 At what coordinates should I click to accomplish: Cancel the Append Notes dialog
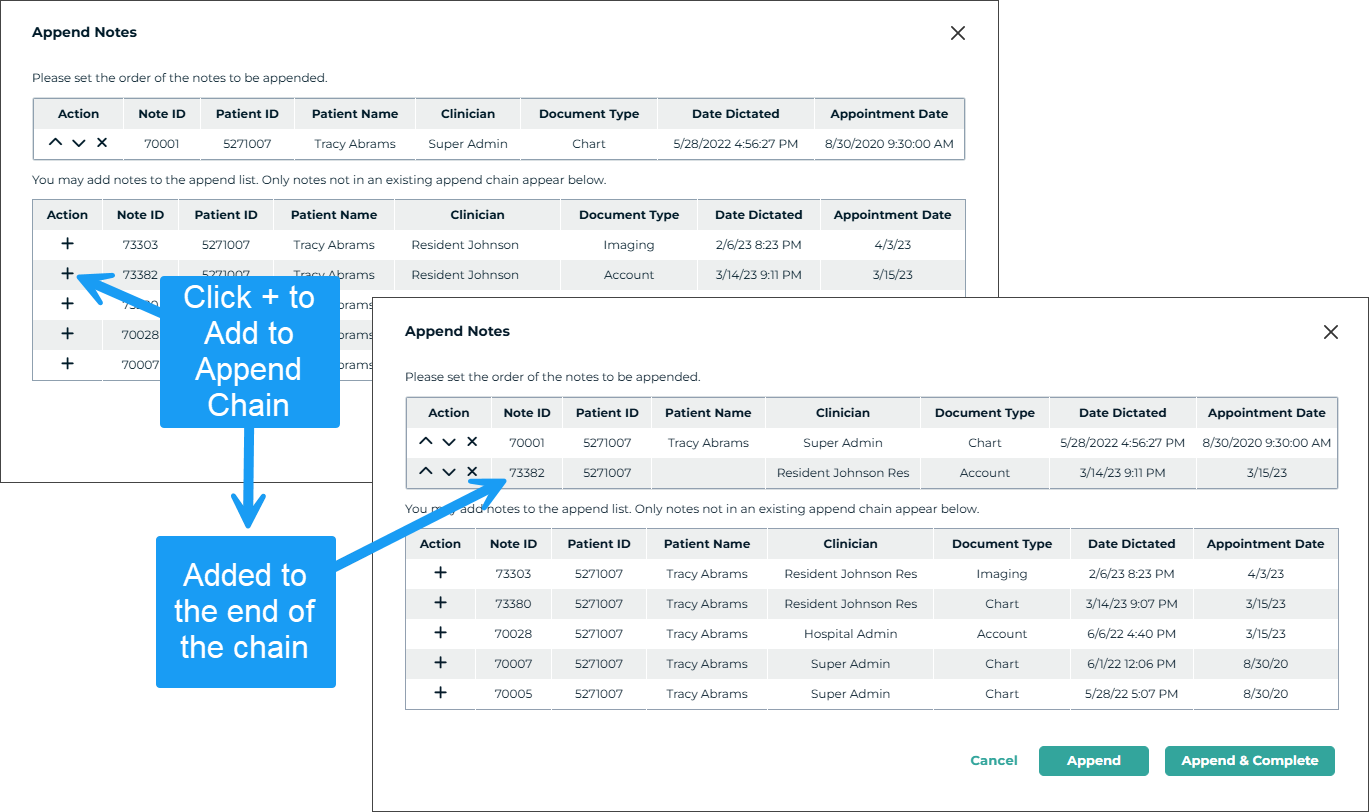point(994,761)
